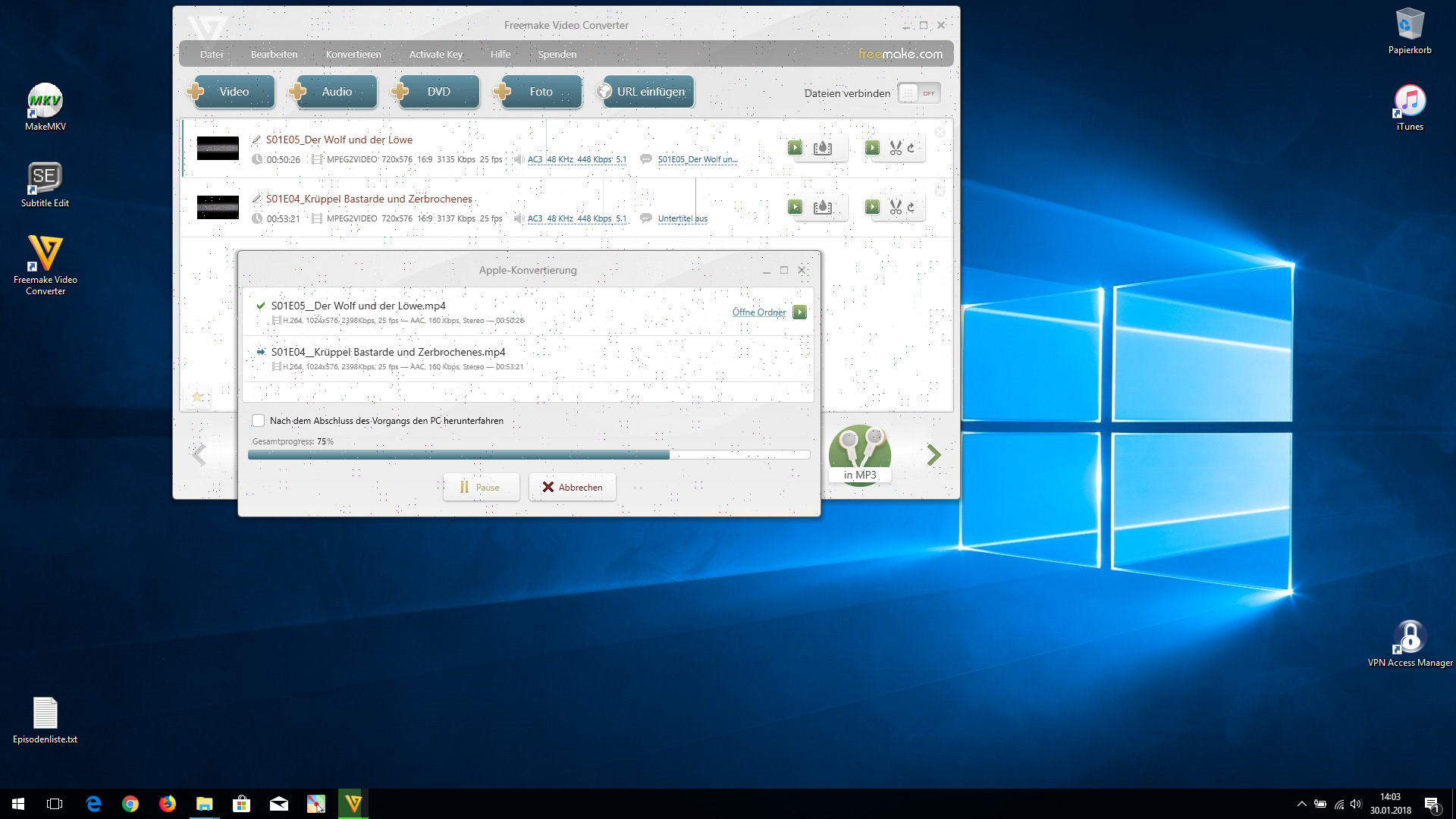Screen dimensions: 1456x819
Task: Pause the conversion
Action: coord(481,487)
